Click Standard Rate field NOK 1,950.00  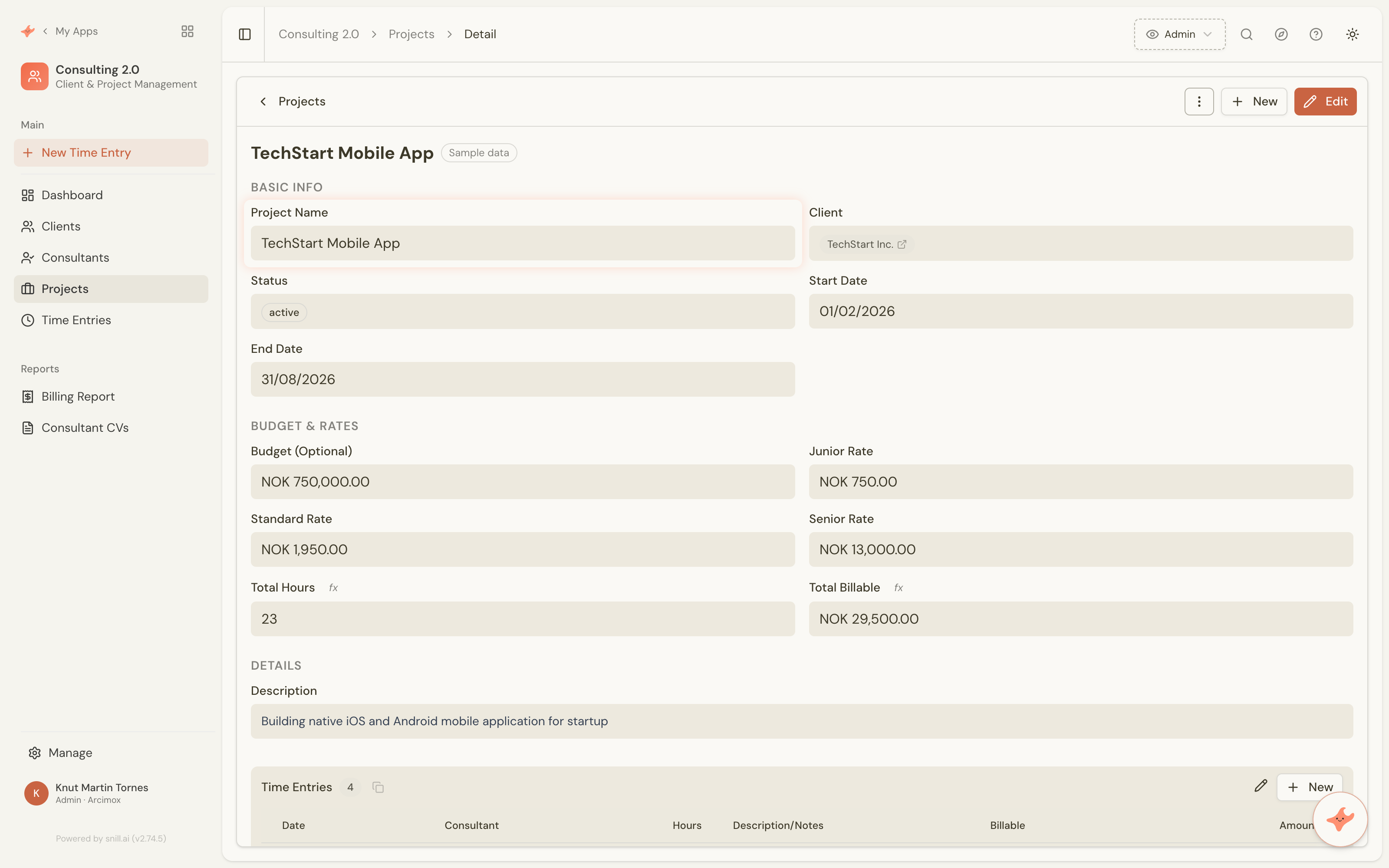522,549
